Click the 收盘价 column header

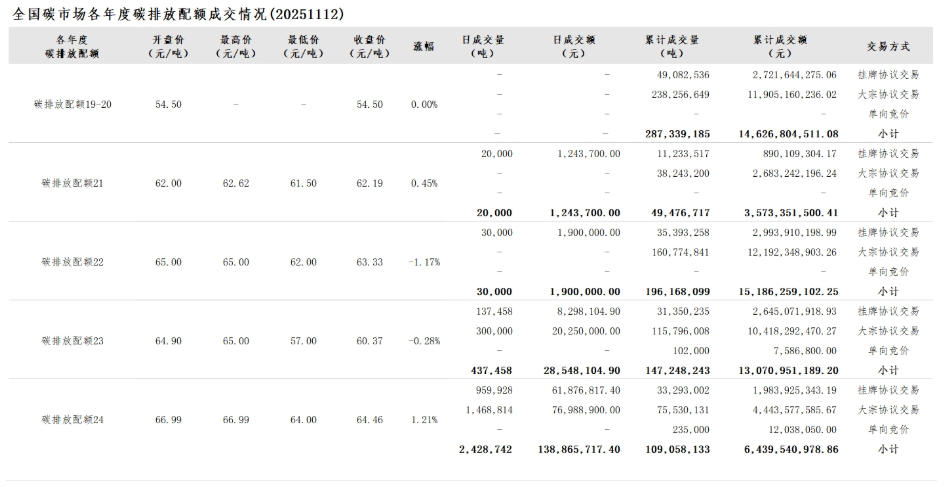[370, 47]
